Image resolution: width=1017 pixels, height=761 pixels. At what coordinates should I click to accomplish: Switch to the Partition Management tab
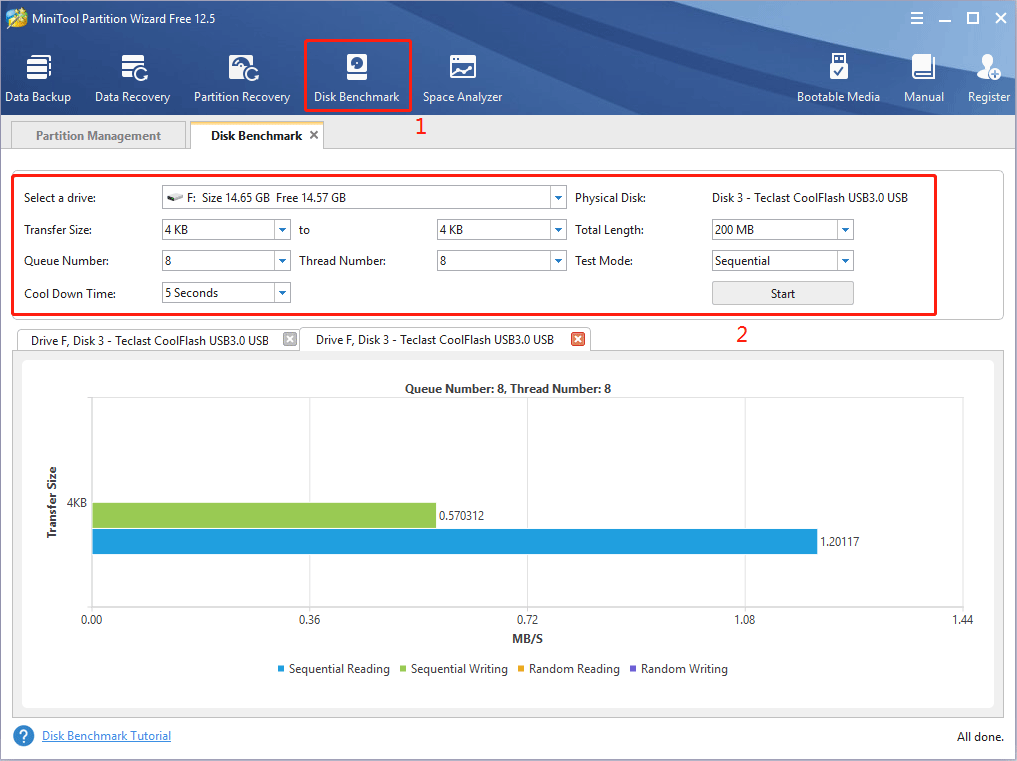click(98, 136)
